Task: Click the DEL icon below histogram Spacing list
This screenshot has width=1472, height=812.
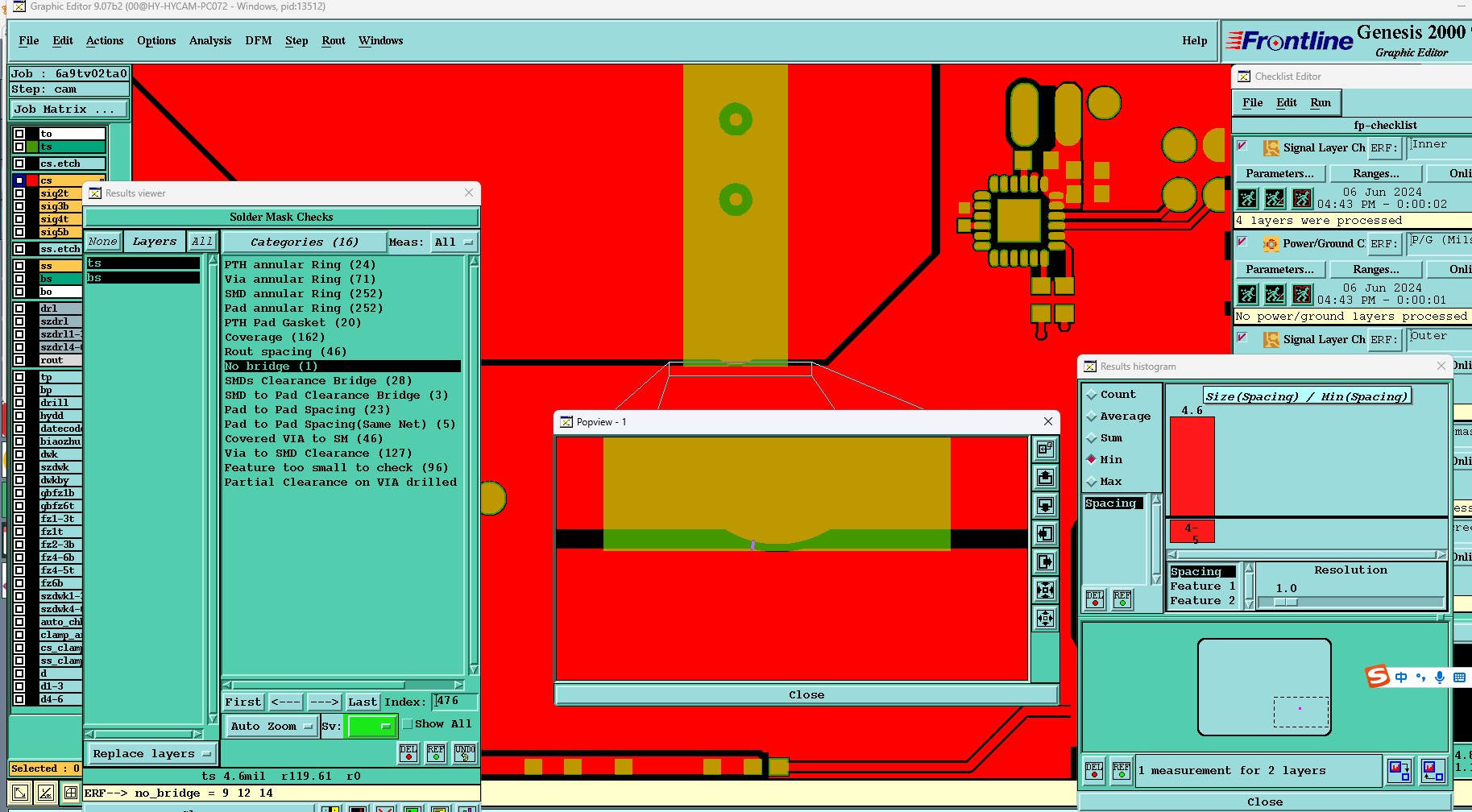Action: [x=1095, y=599]
